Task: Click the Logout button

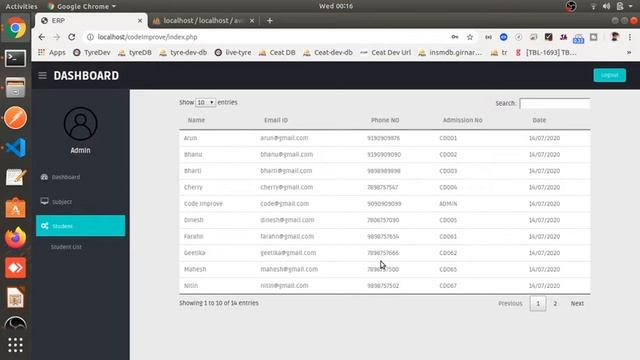Action: tap(609, 75)
